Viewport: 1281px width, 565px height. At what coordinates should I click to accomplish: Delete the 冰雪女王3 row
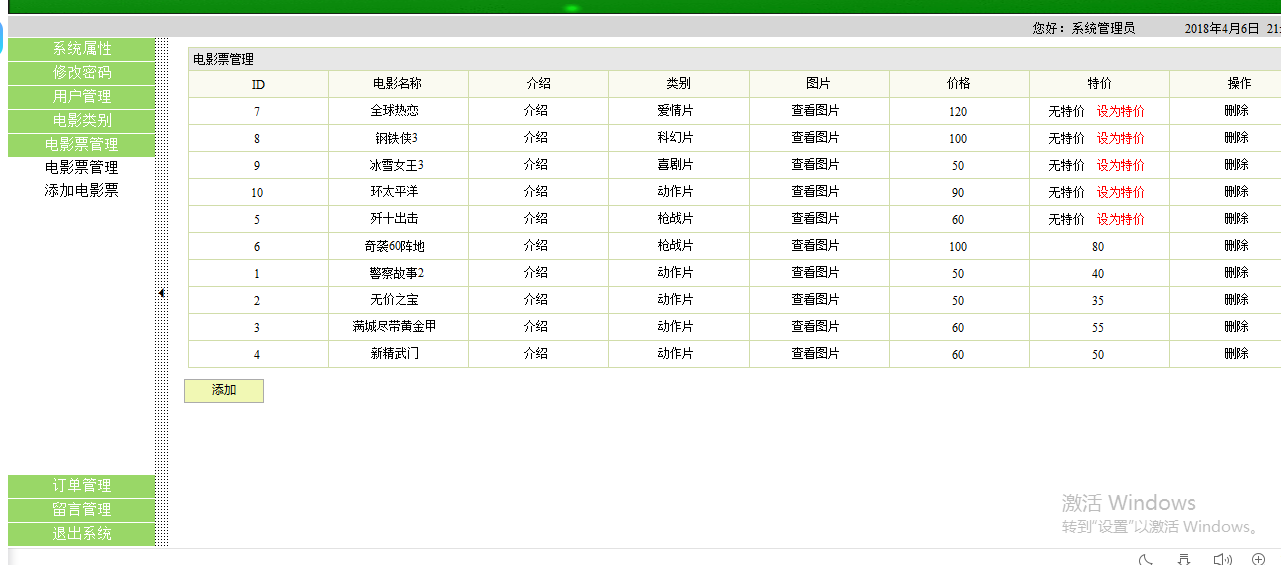pyautogui.click(x=1236, y=165)
